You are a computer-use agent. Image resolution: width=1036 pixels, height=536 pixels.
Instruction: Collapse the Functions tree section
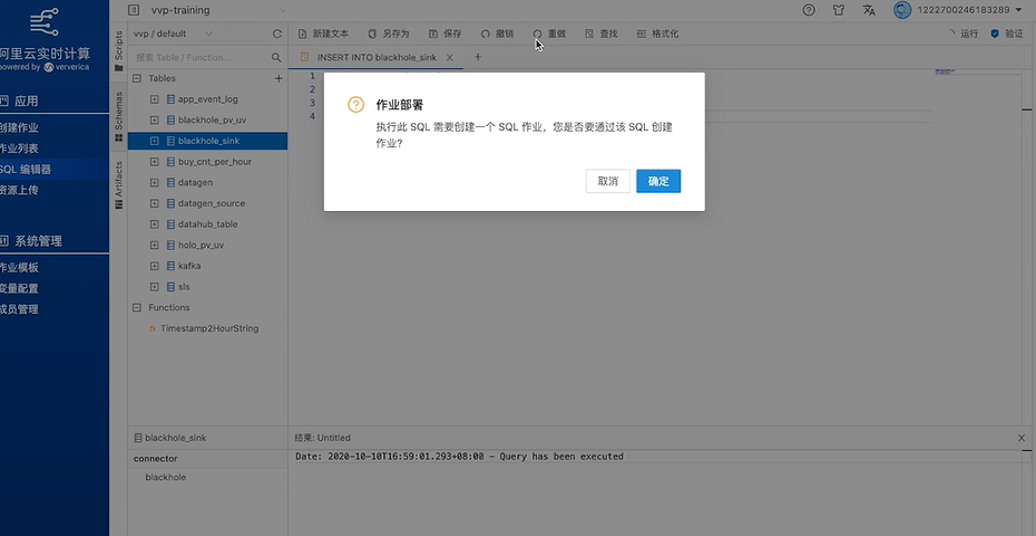pyautogui.click(x=137, y=307)
